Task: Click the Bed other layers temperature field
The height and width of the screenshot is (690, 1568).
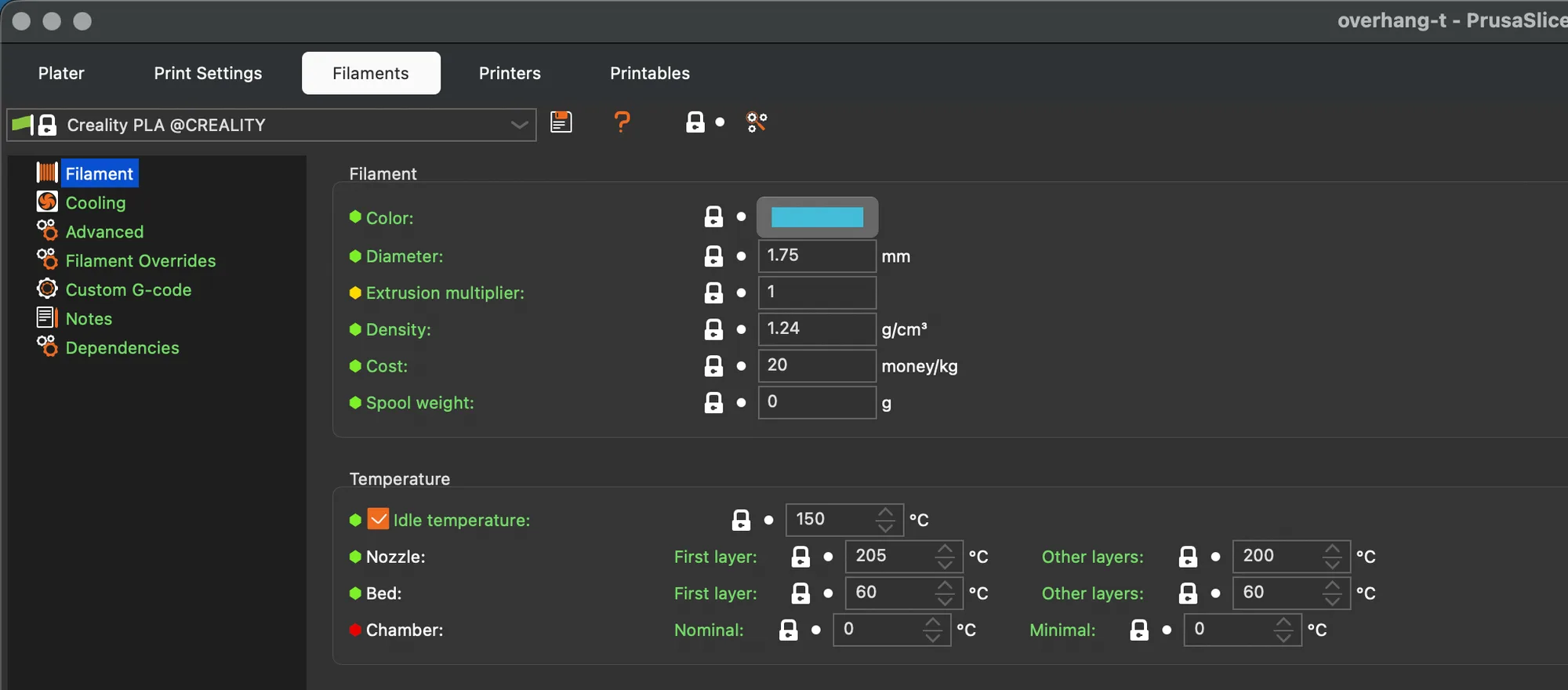Action: click(1290, 593)
